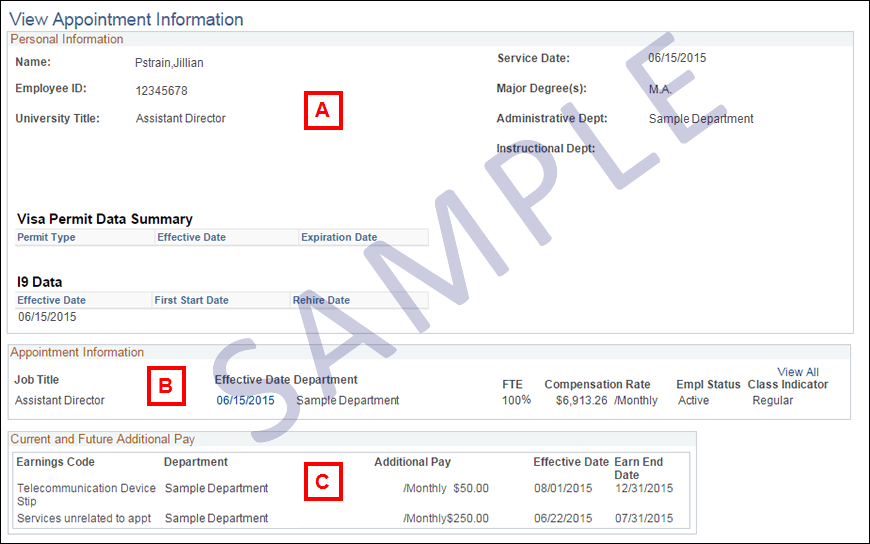Image resolution: width=870 pixels, height=544 pixels.
Task: Sort Visa Permit table by Effective Date header
Action: 191,237
